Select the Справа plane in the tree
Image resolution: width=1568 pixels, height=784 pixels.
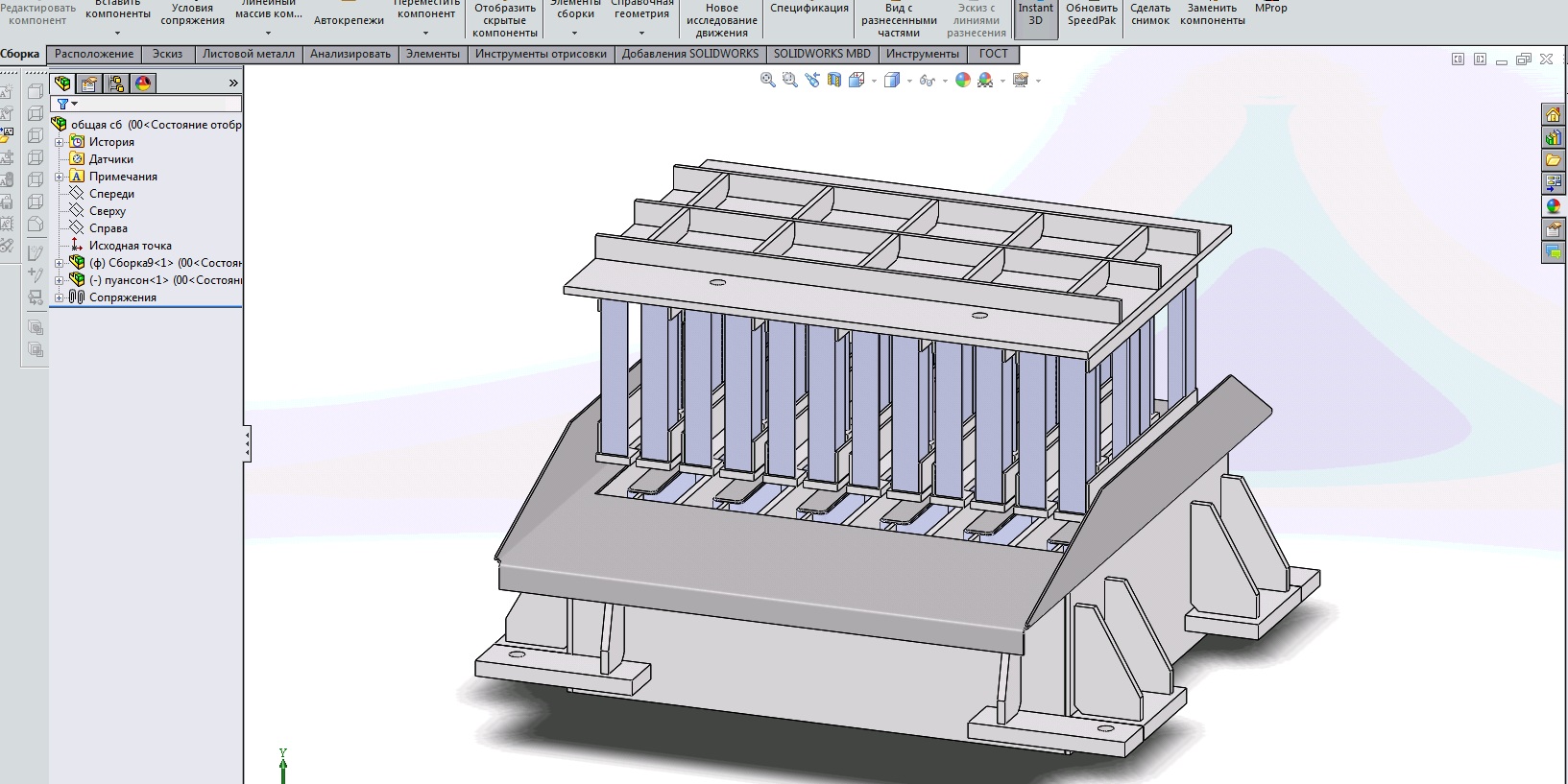tap(108, 228)
